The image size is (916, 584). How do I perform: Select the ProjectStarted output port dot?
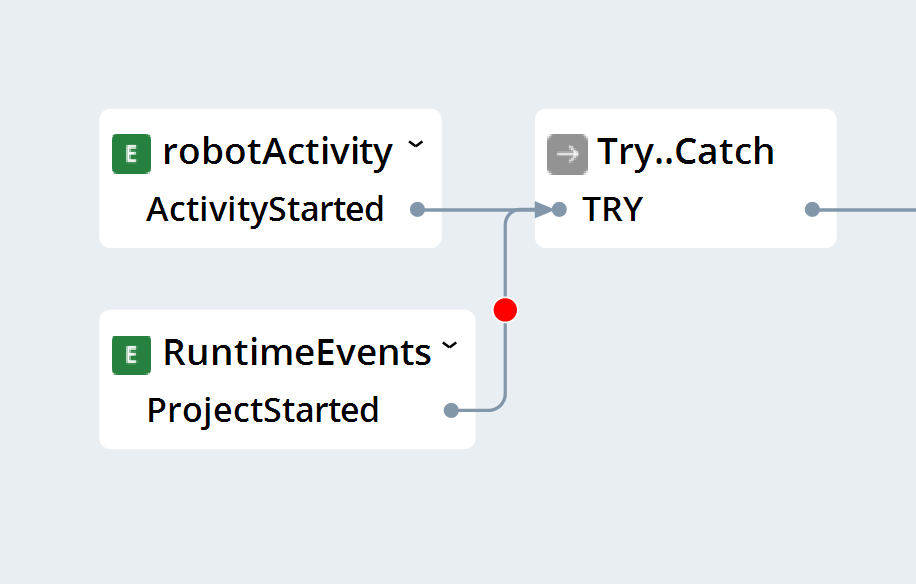(x=451, y=411)
